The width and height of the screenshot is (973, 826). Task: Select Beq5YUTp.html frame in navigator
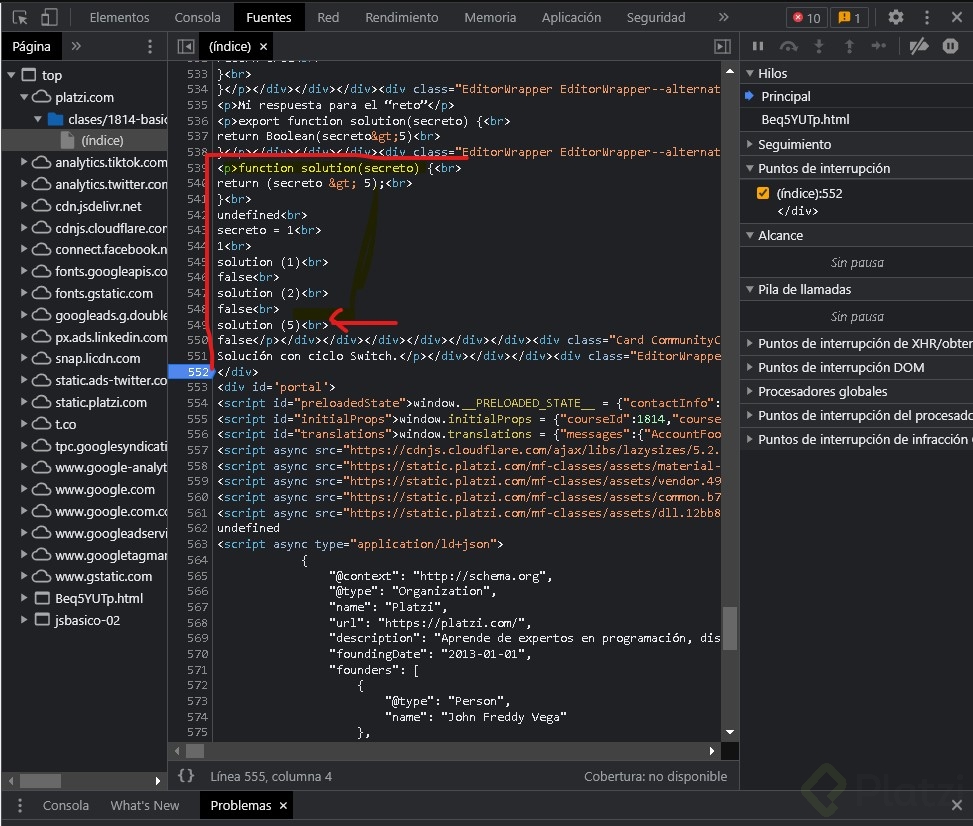coord(99,599)
